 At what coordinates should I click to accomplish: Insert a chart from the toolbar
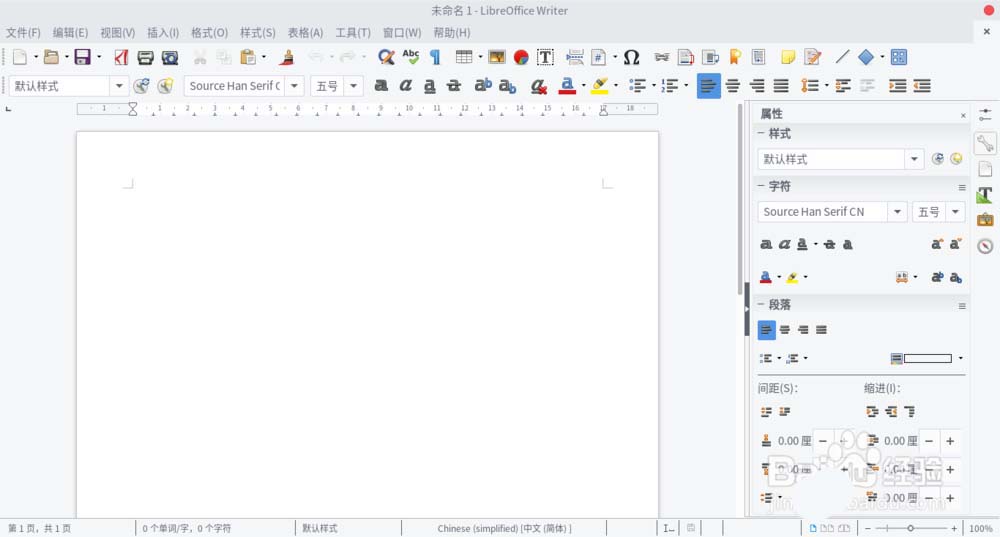(521, 58)
